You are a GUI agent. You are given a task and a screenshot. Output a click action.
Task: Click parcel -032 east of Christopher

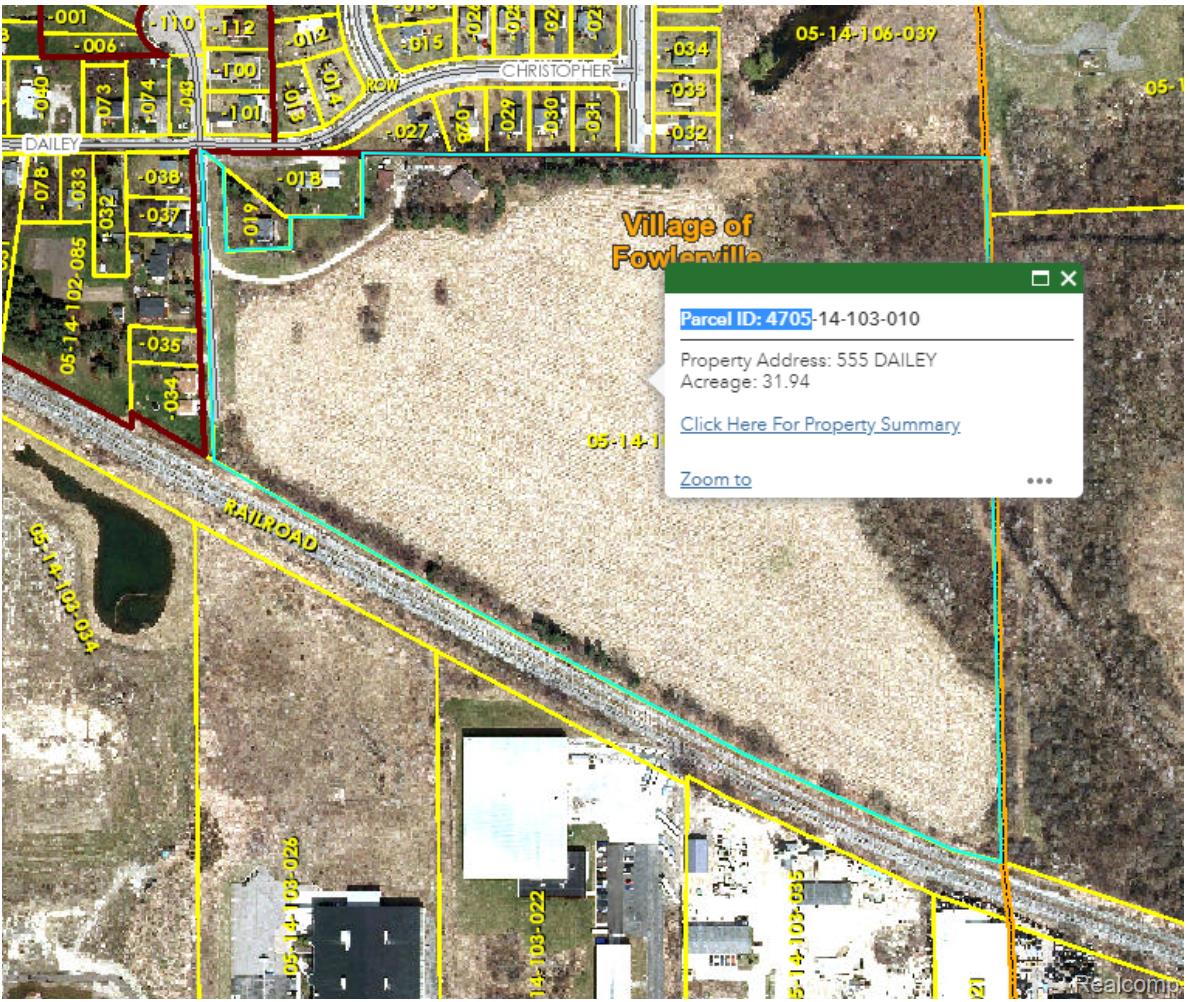[x=685, y=132]
